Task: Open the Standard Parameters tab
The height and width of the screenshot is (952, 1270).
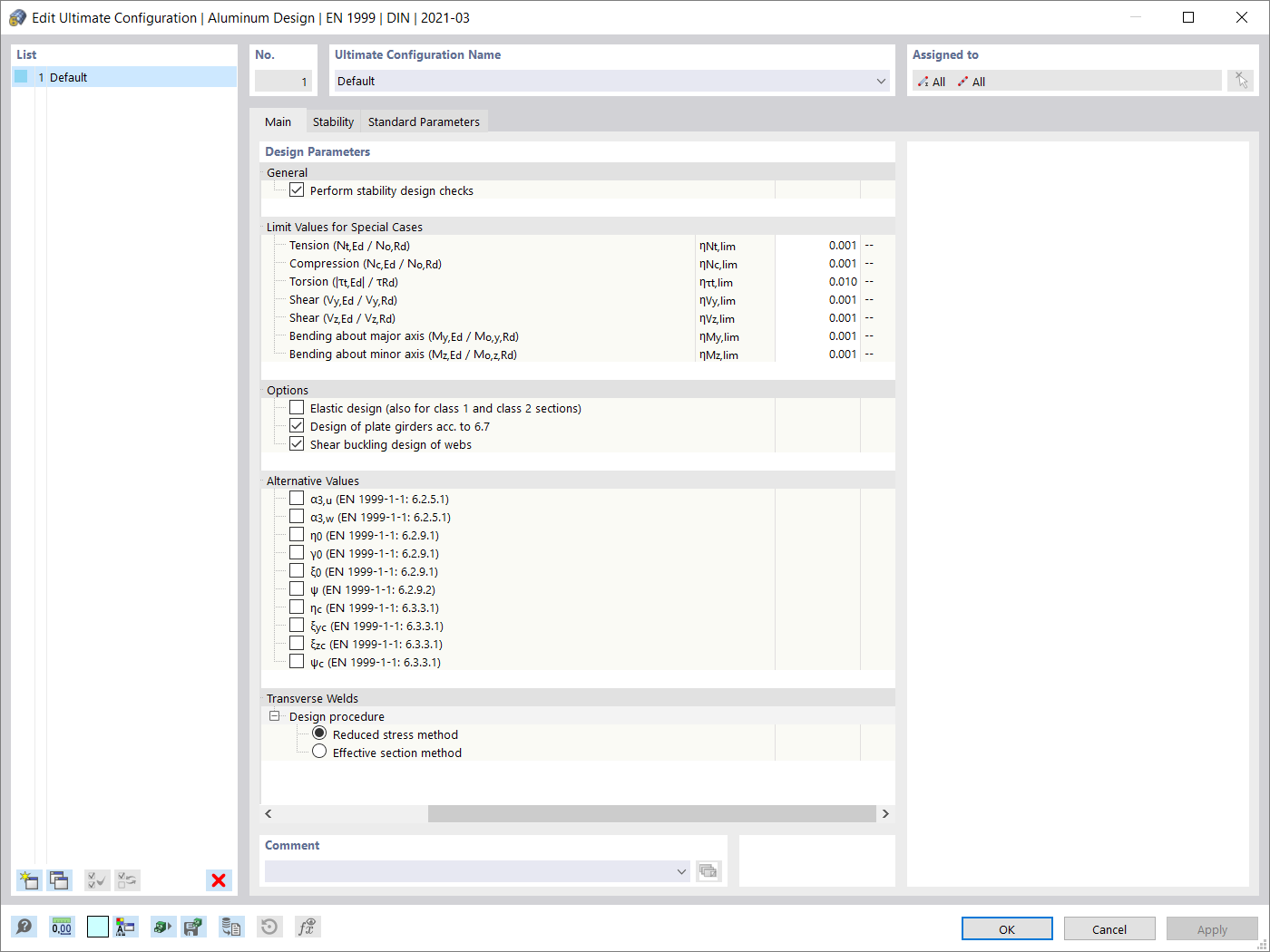Action: [424, 121]
